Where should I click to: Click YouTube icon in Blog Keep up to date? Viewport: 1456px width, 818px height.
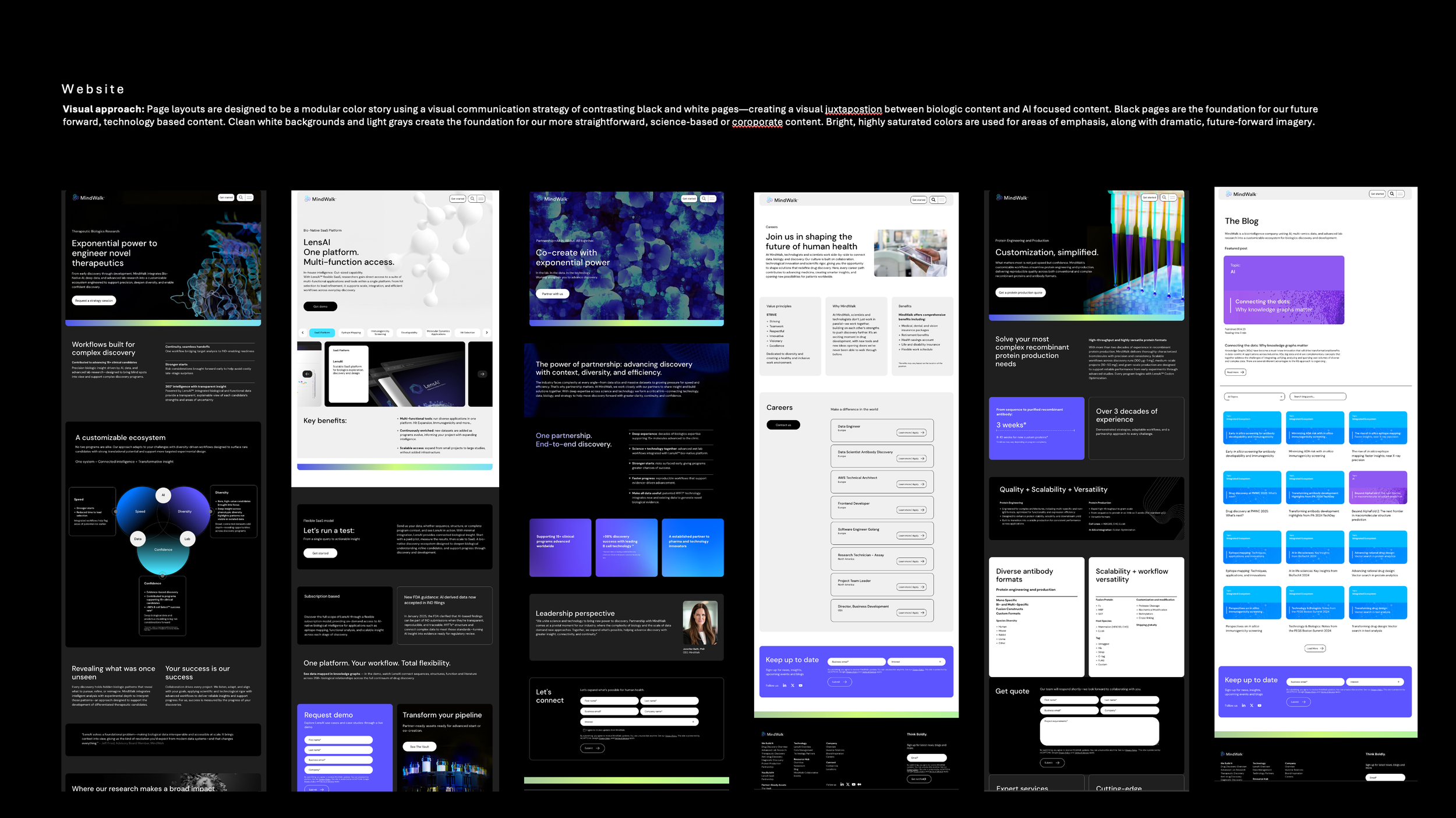1260,706
